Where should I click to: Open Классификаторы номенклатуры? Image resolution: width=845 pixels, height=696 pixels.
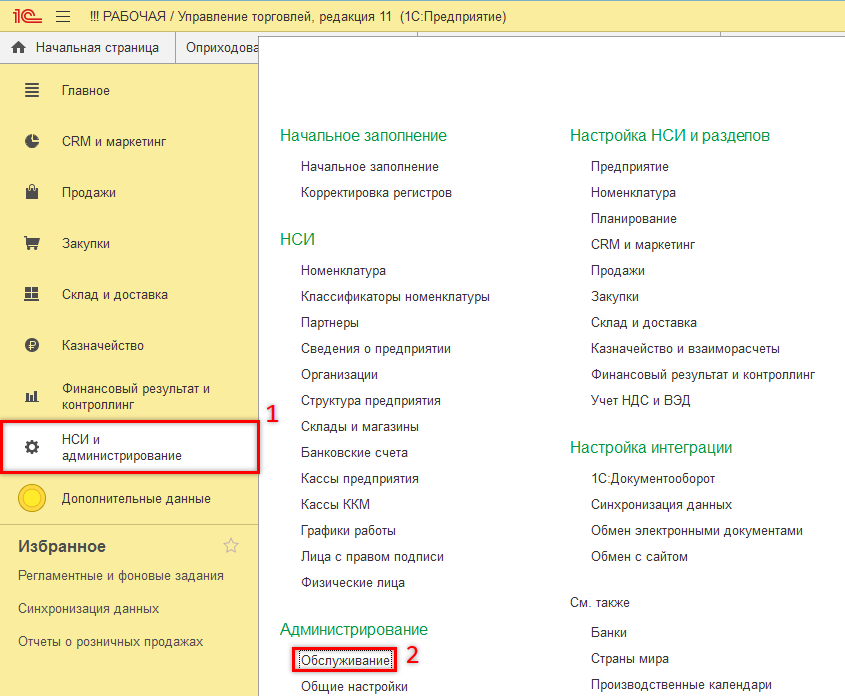point(395,297)
